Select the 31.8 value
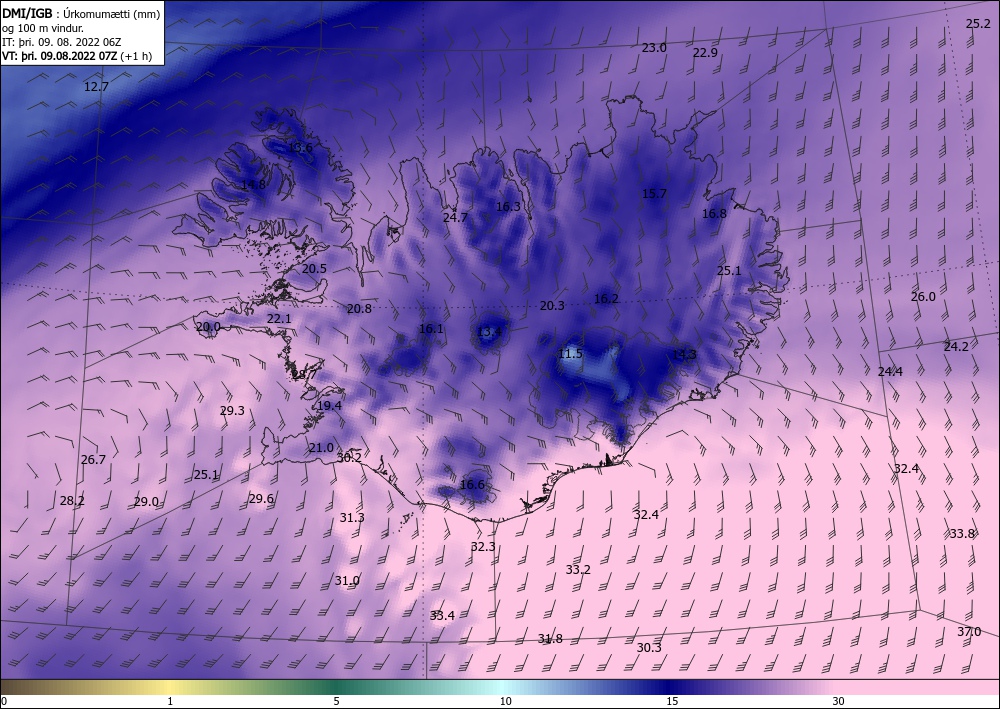 550,639
